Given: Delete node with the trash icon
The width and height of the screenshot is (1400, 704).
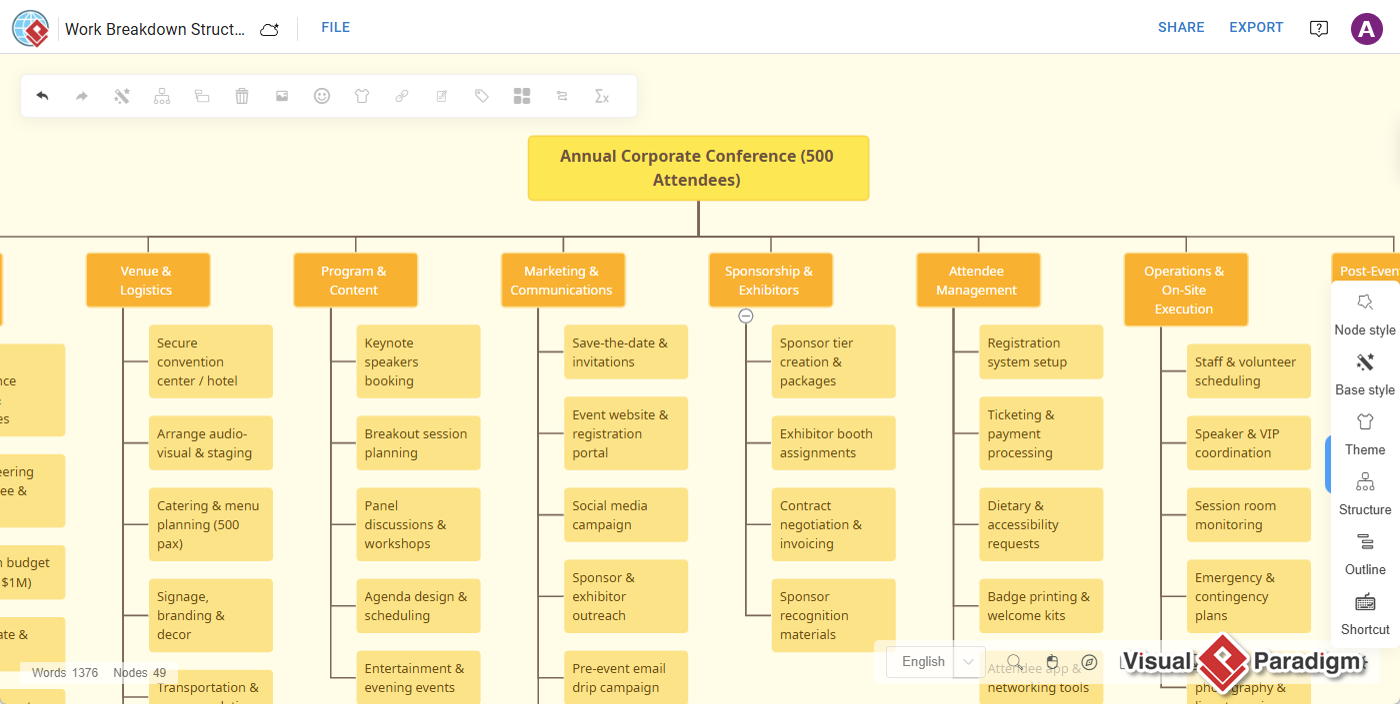Looking at the screenshot, I should click(x=242, y=96).
